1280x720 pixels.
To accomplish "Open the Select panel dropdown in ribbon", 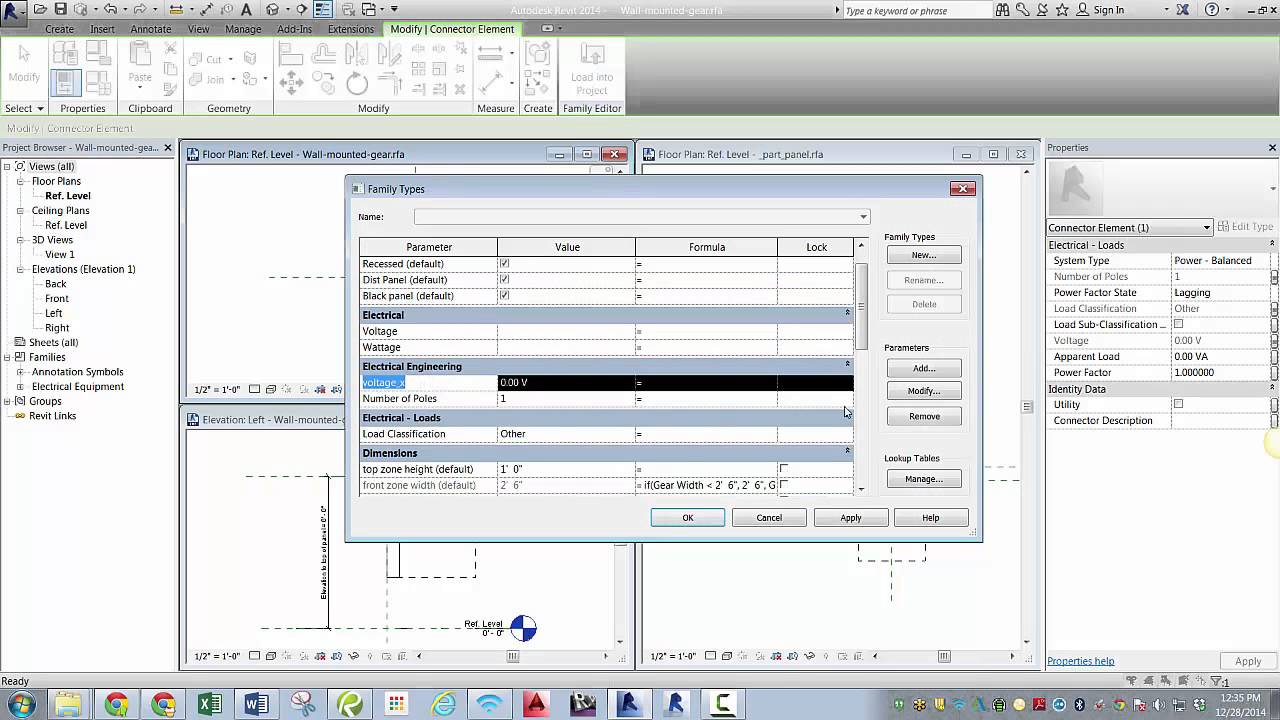I will point(24,108).
